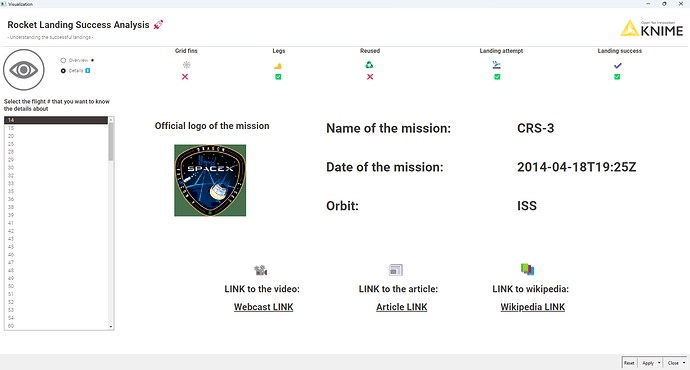
Task: Click the grid fins snowflake icon
Action: (x=187, y=65)
